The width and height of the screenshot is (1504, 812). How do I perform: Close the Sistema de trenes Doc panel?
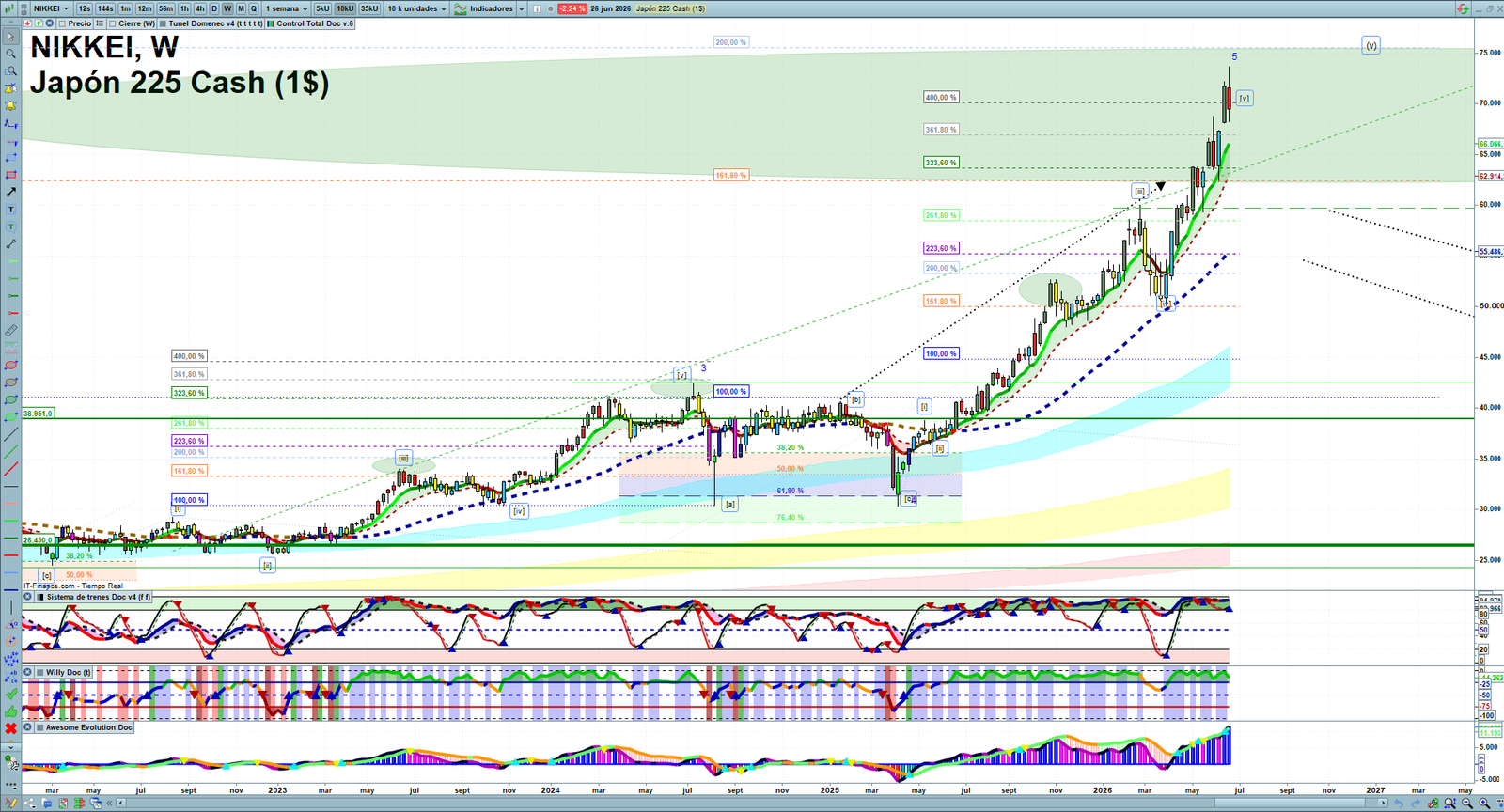28,597
